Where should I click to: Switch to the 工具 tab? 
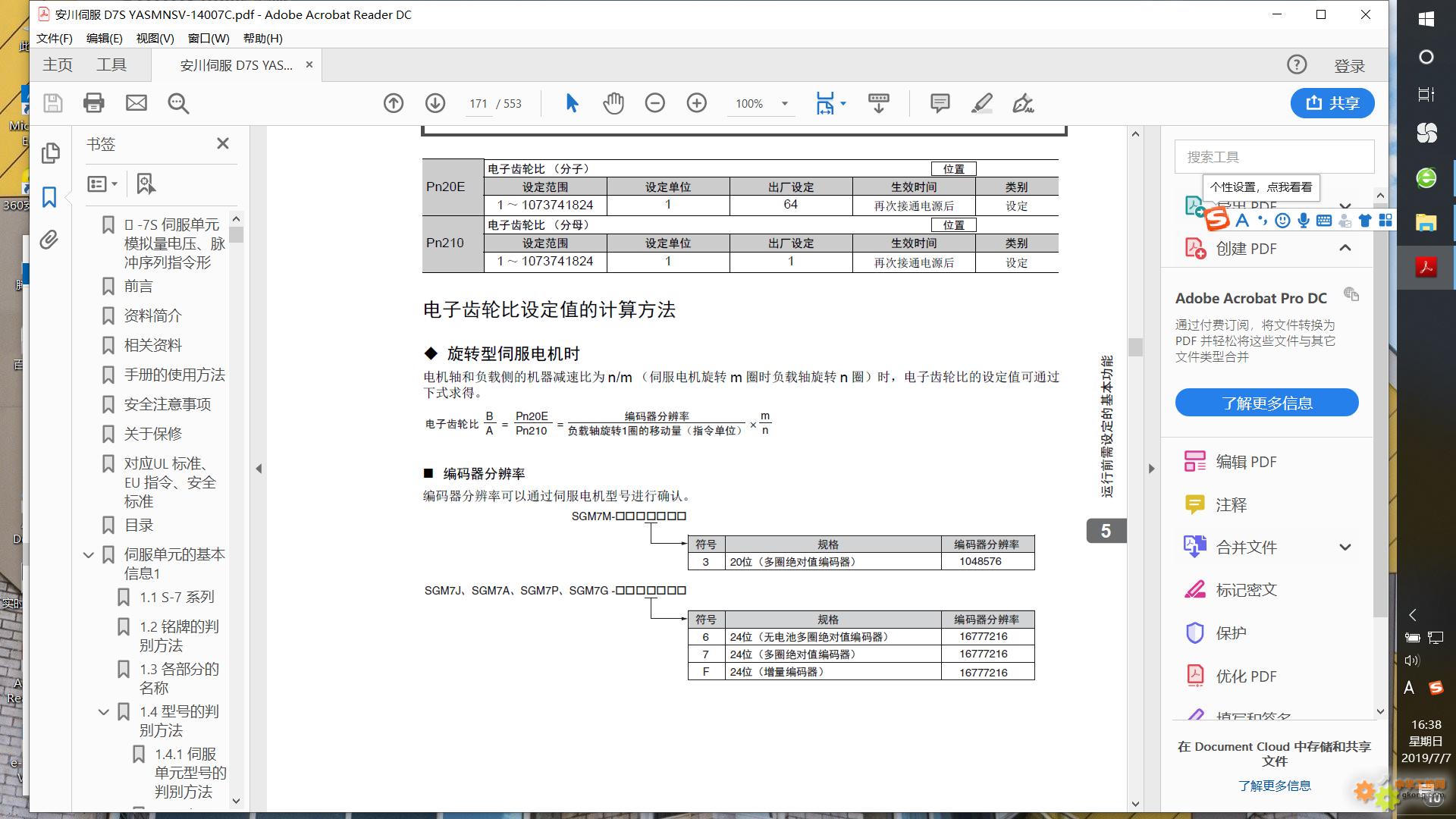[x=111, y=65]
